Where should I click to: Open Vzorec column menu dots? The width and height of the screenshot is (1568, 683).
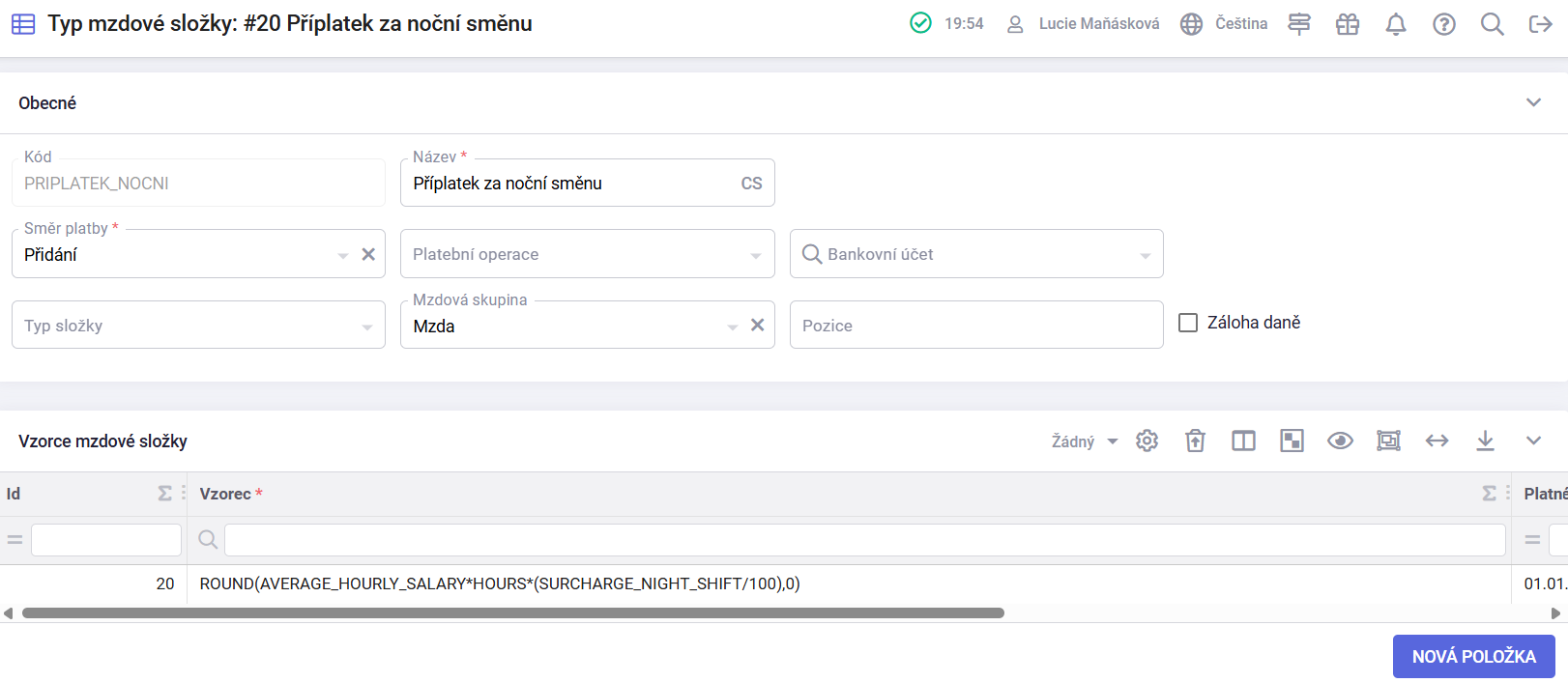click(x=1507, y=493)
